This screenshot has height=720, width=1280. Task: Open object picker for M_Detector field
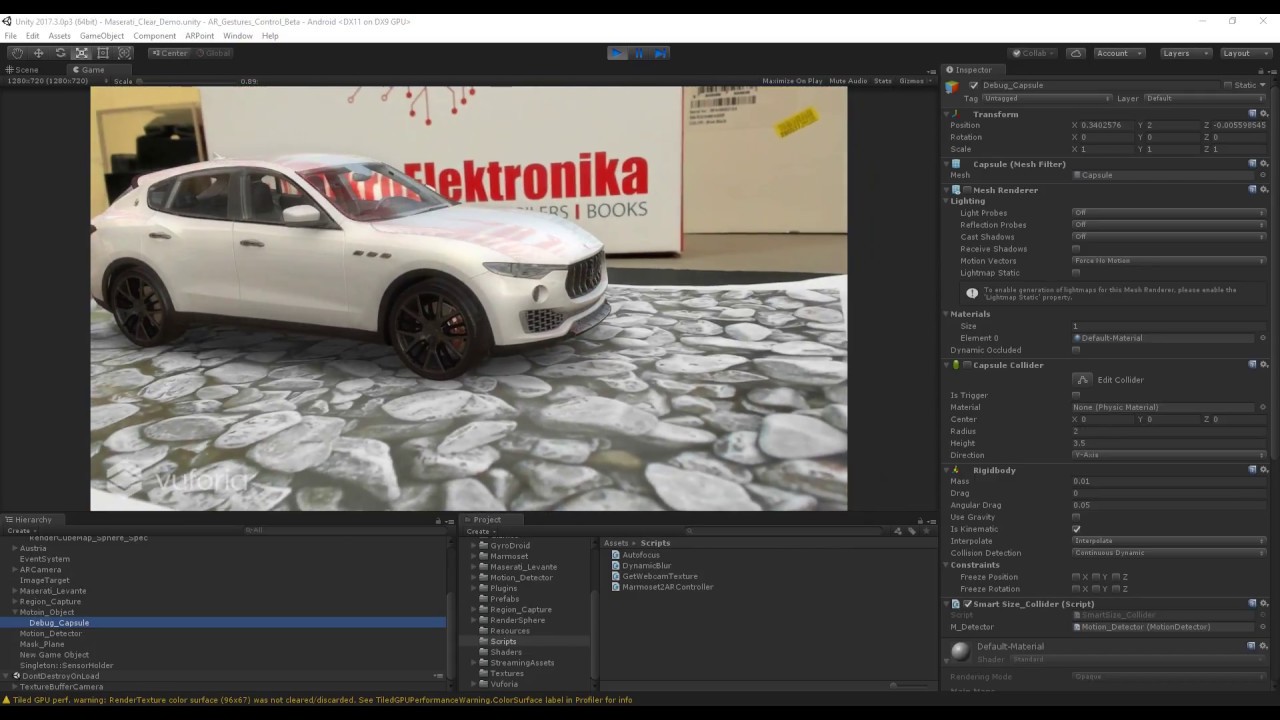pyautogui.click(x=1263, y=627)
